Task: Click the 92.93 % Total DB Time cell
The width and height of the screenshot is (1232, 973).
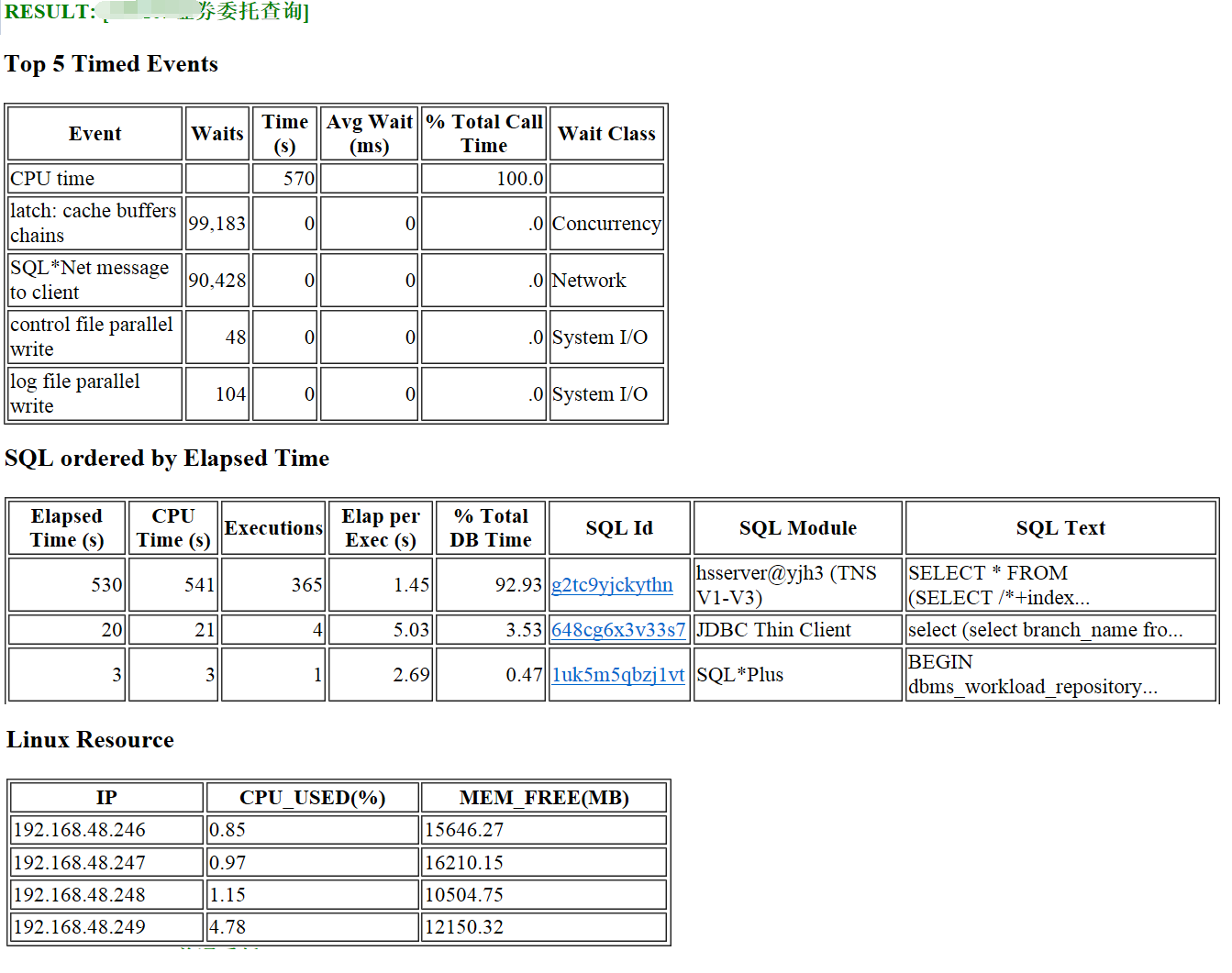Action: pyautogui.click(x=491, y=585)
